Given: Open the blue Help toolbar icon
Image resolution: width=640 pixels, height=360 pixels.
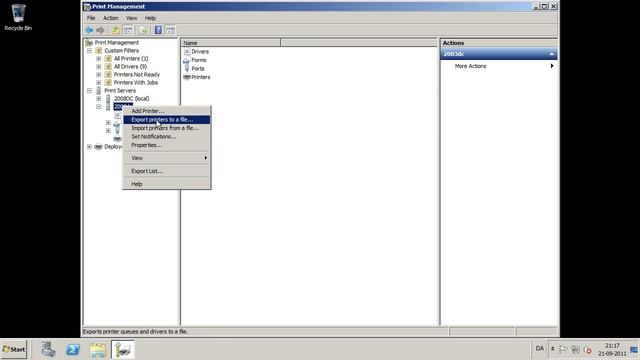Looking at the screenshot, I should pos(158,30).
